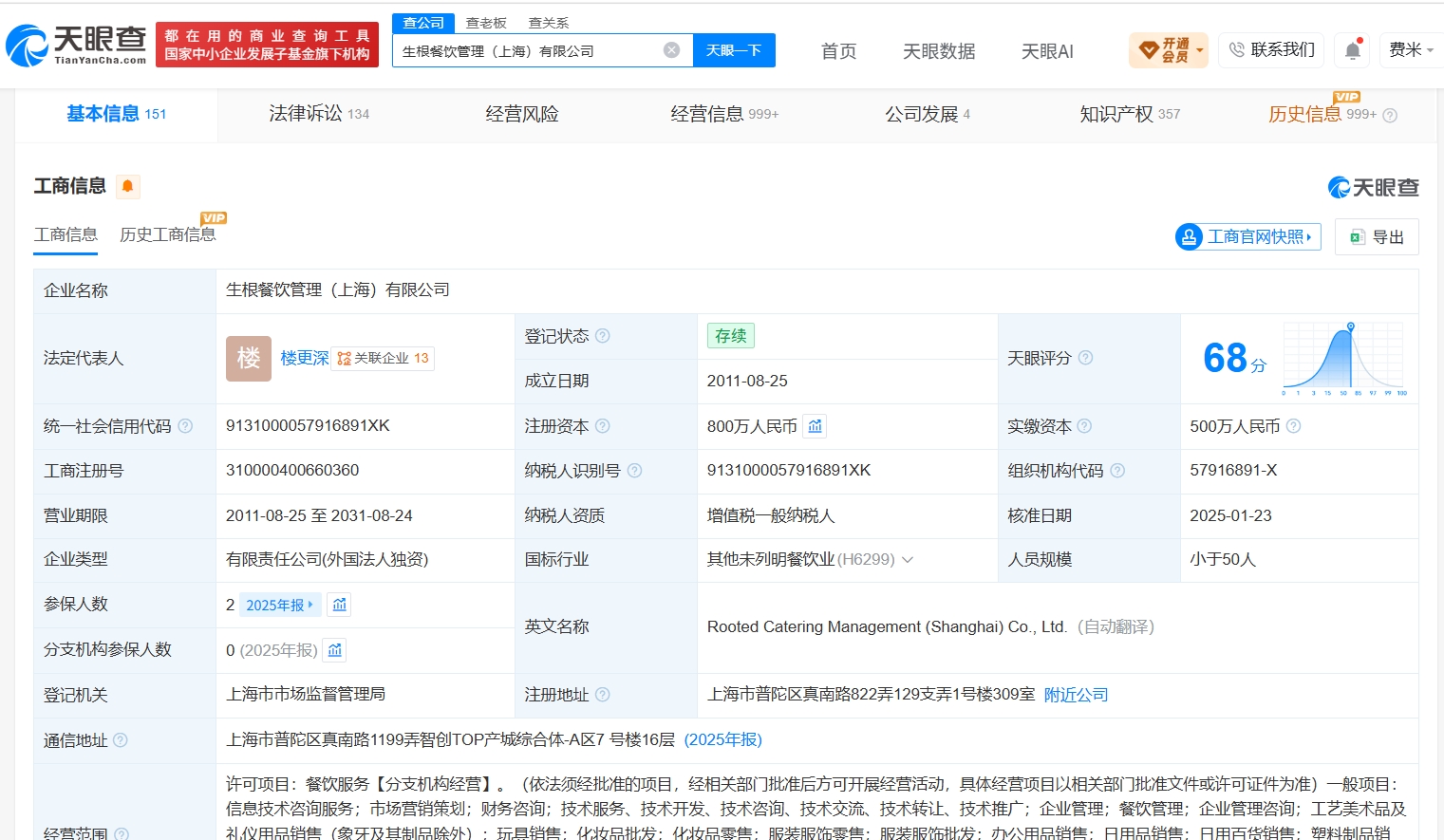Click chart icon in 分支机构参保人数 row
Screen dimensions: 1444x840
[334, 650]
